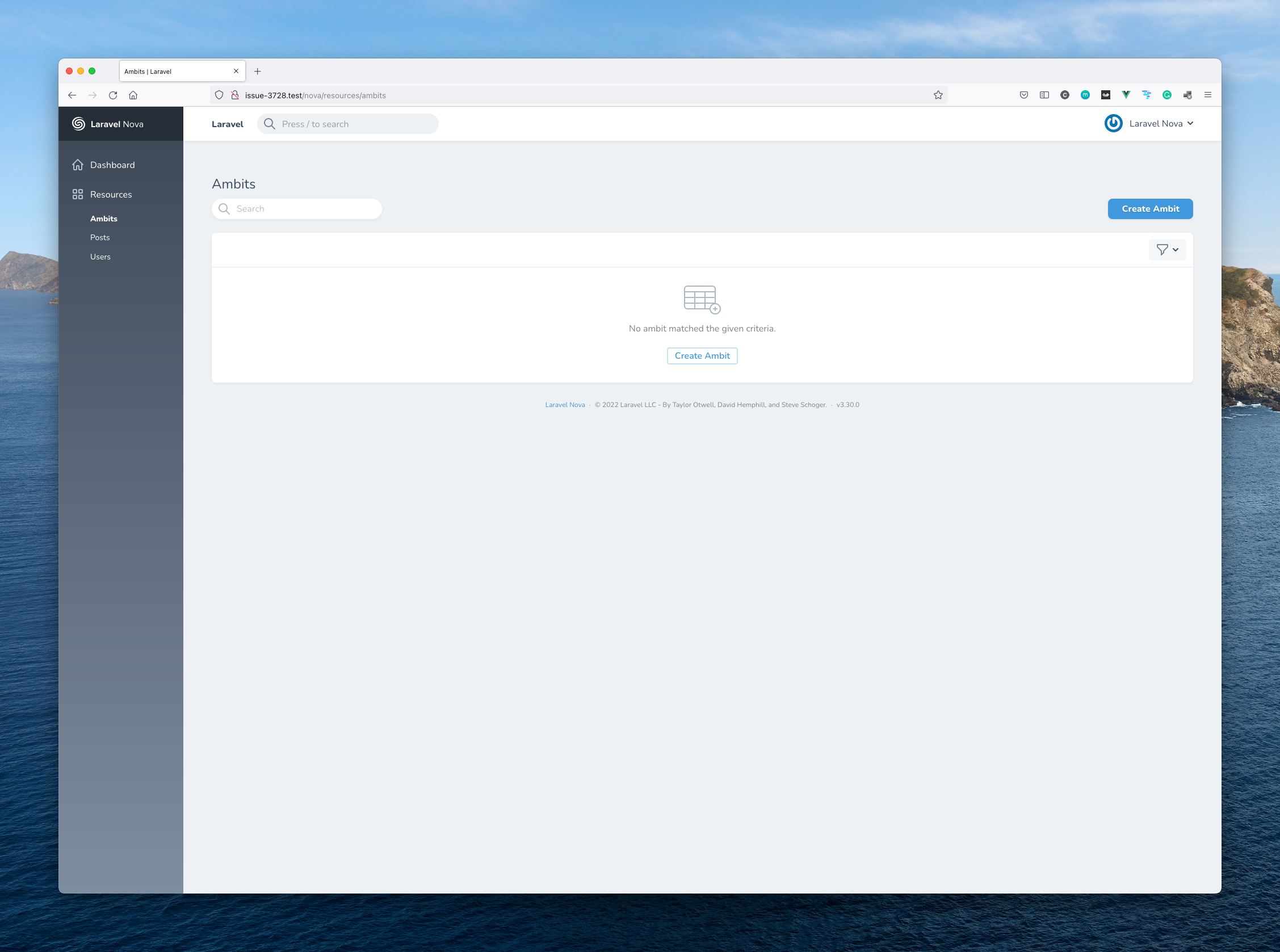
Task: Click the cyan circular 'm' extension icon
Action: [x=1085, y=95]
